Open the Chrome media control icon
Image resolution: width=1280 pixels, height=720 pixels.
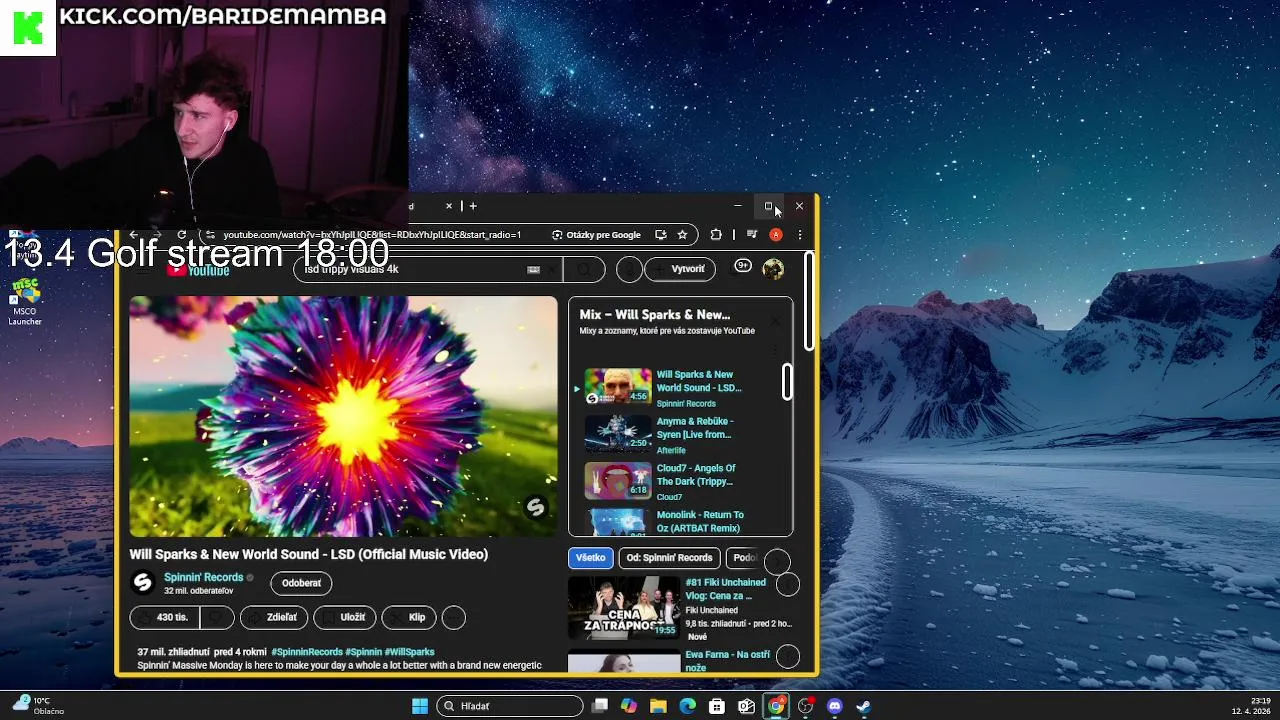tap(752, 235)
